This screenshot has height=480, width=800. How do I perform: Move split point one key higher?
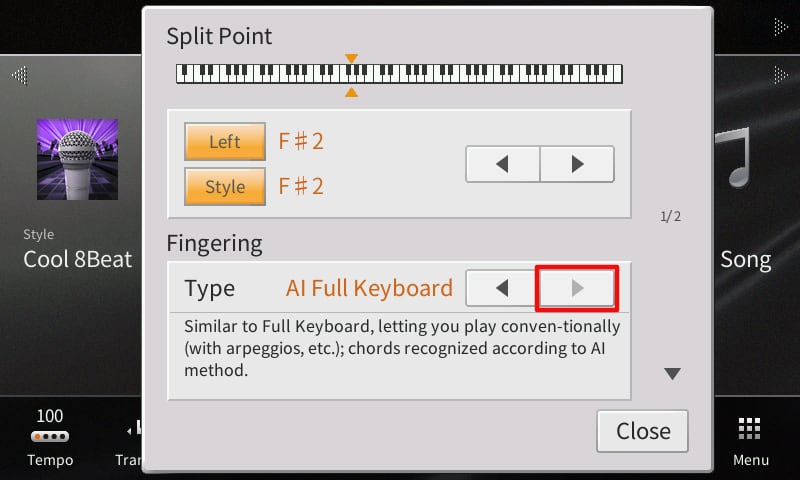click(x=577, y=164)
